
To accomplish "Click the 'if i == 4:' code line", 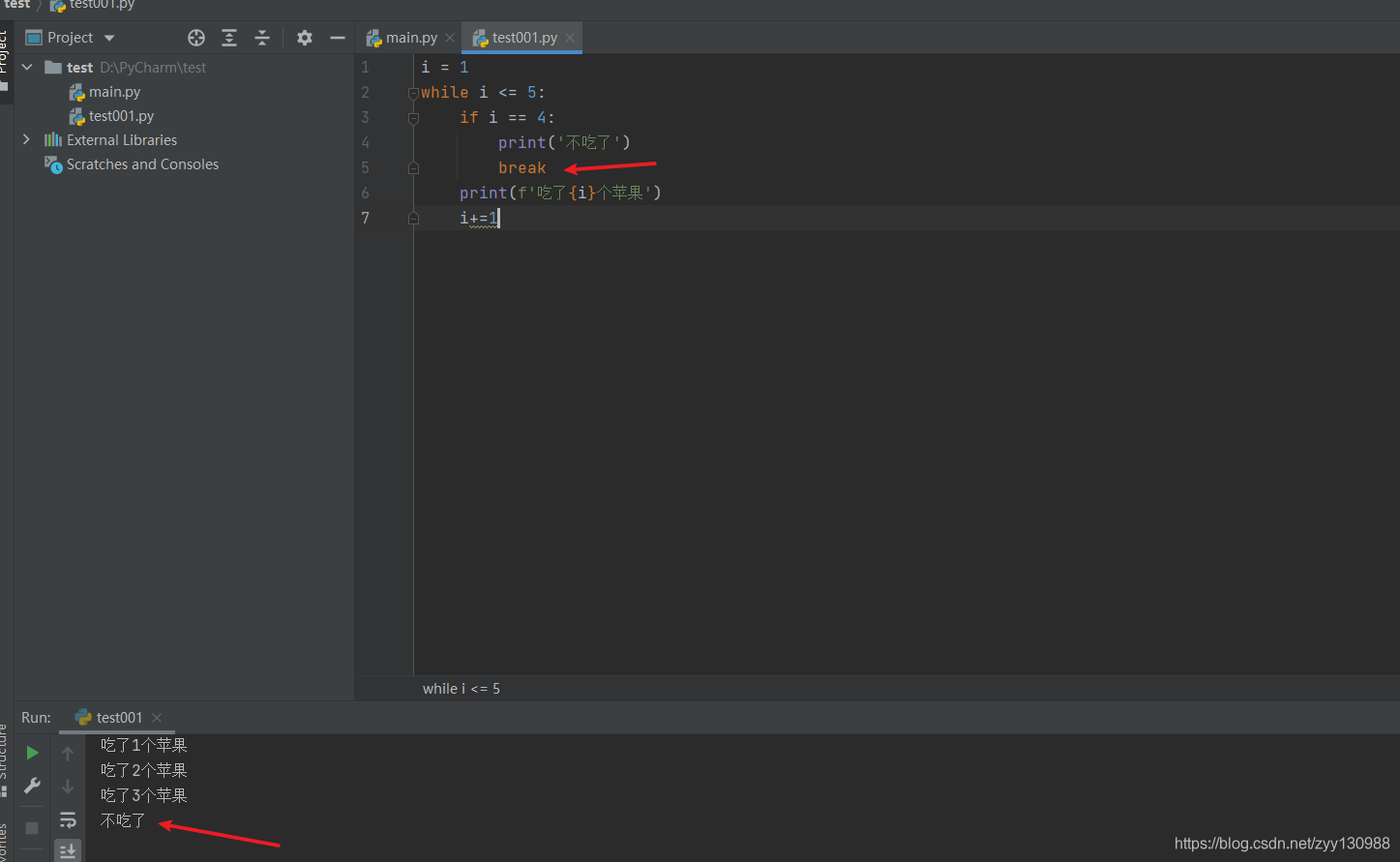I will click(507, 118).
